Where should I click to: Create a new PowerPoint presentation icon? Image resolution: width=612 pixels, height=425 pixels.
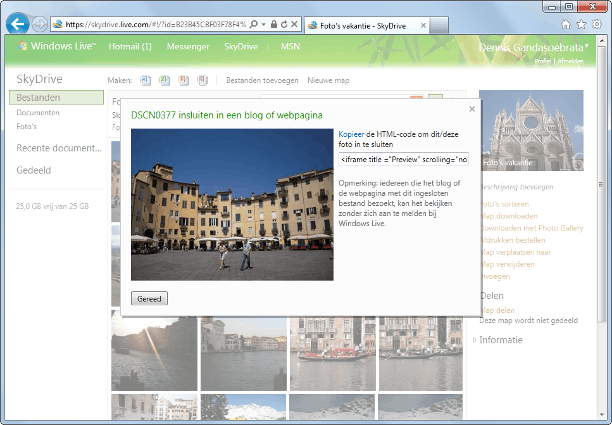pyautogui.click(x=183, y=80)
